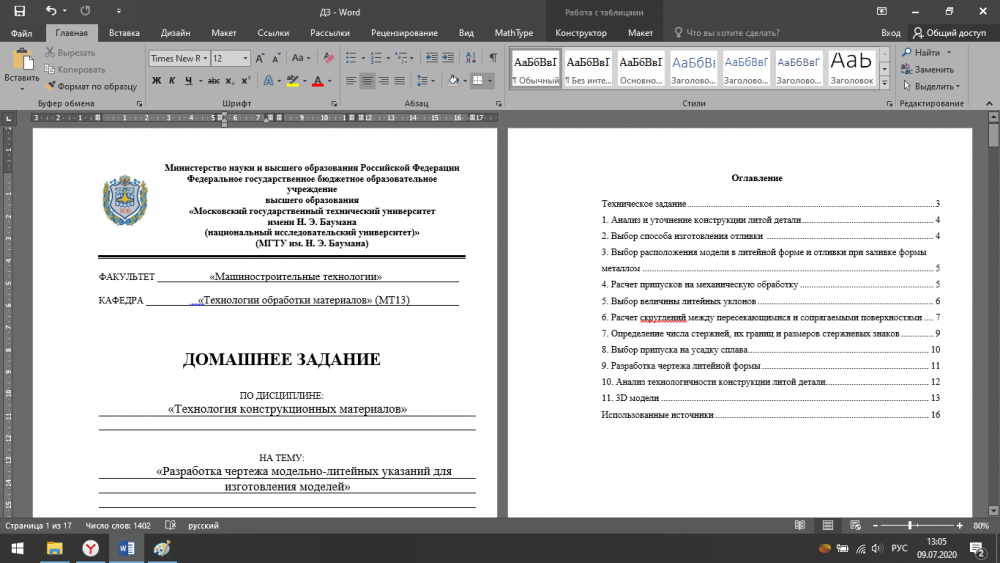
Task: Switch to the Вставка ribbon tab
Action: [x=124, y=32]
